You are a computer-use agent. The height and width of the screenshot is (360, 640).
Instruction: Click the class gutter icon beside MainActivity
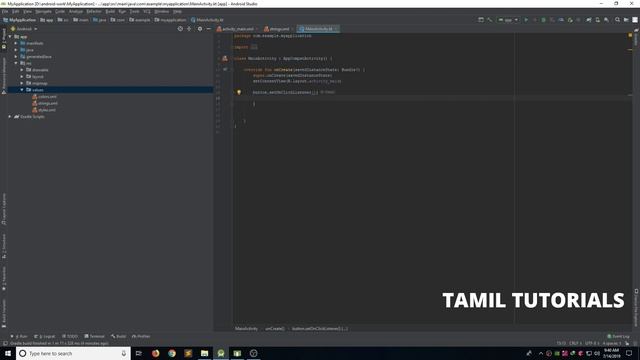(224, 58)
